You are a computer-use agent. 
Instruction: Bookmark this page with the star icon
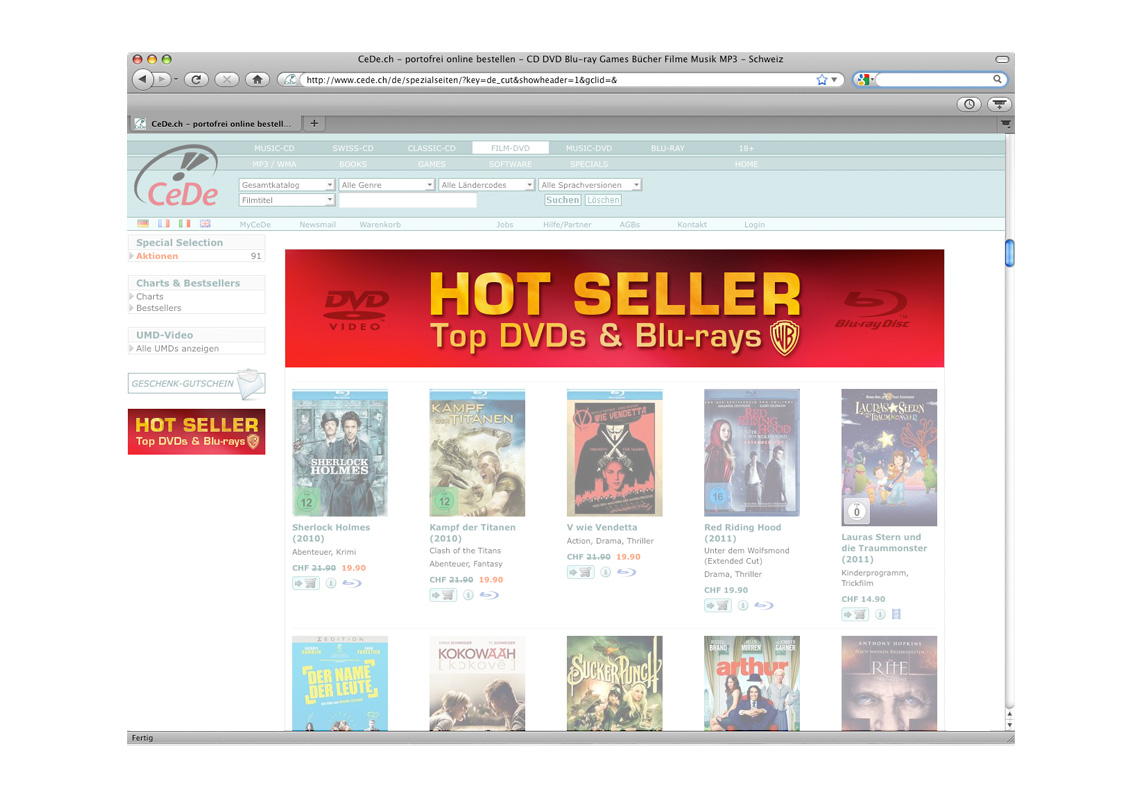click(x=821, y=79)
